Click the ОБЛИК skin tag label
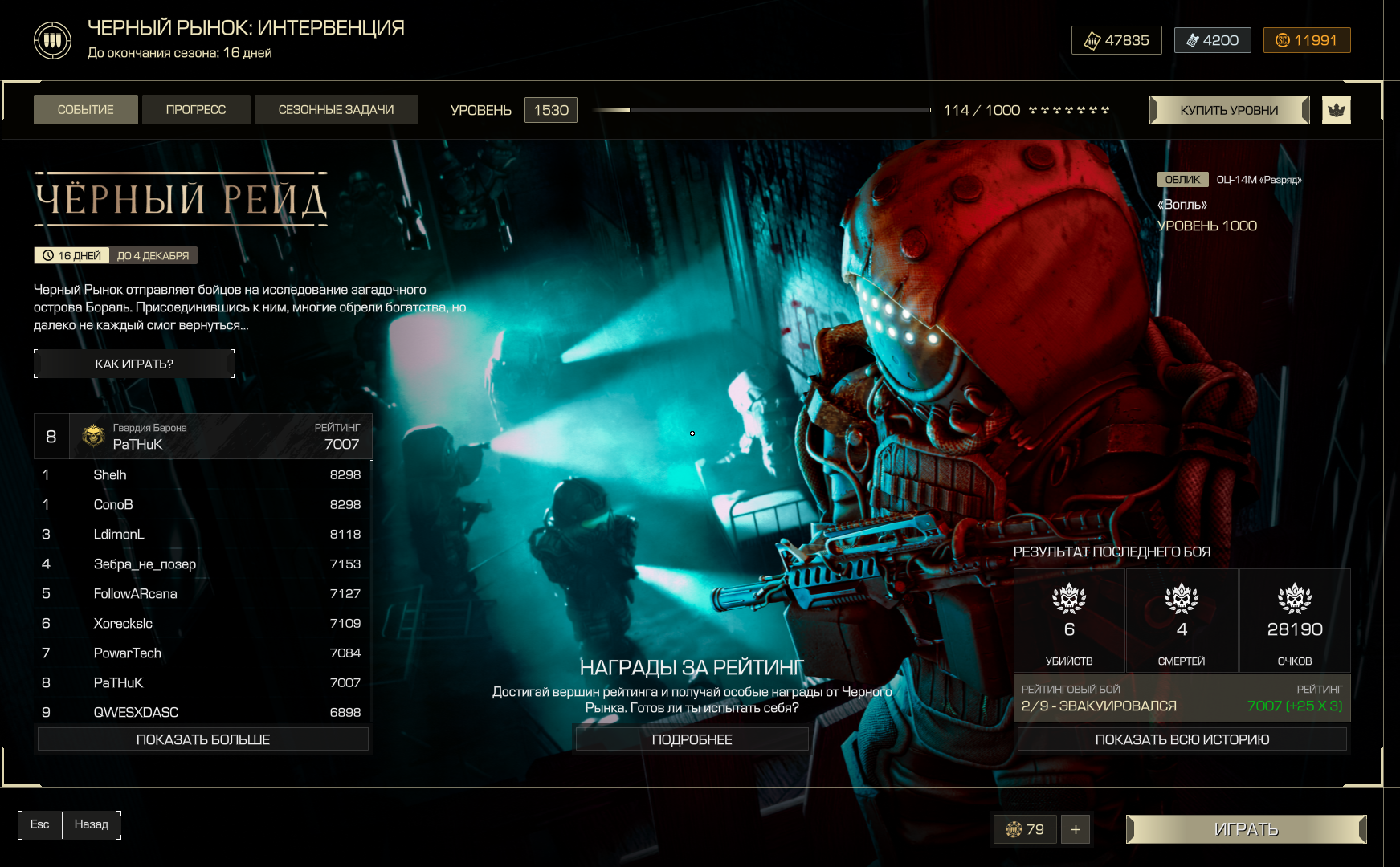Screen dimensions: 1400x867 (1182, 180)
